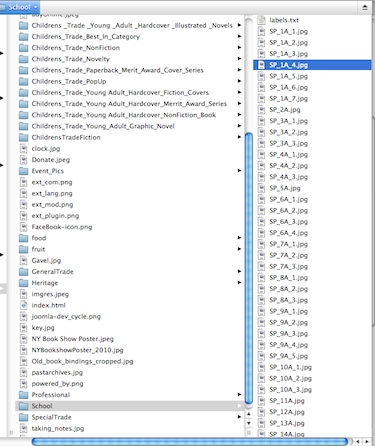The height and width of the screenshot is (446, 375).
Task: Select the highlighted file SP_1A_4.jpg
Action: click(x=312, y=65)
